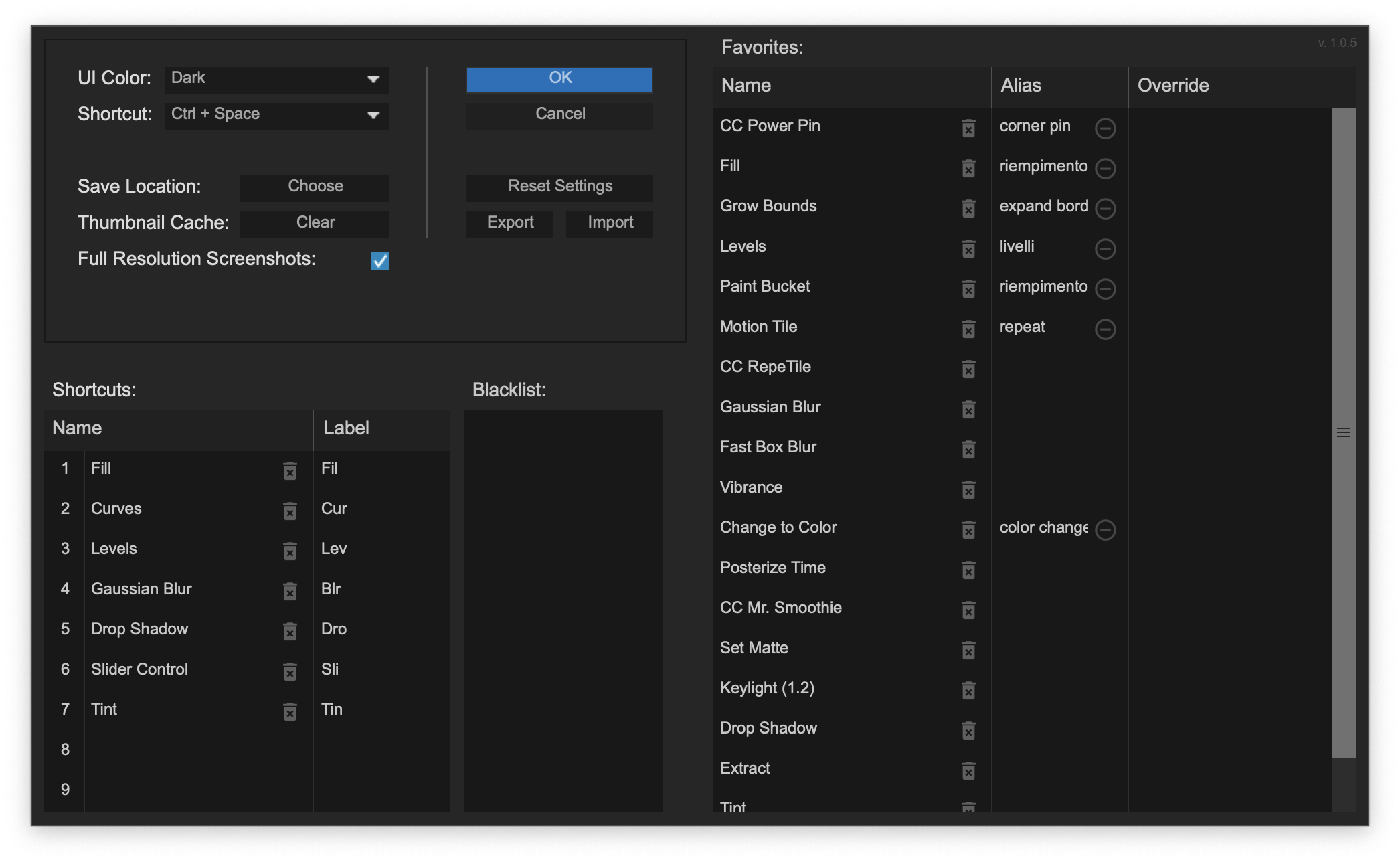Clear the 'livelli' alias minus icon
The width and height of the screenshot is (1400, 862).
(1106, 248)
